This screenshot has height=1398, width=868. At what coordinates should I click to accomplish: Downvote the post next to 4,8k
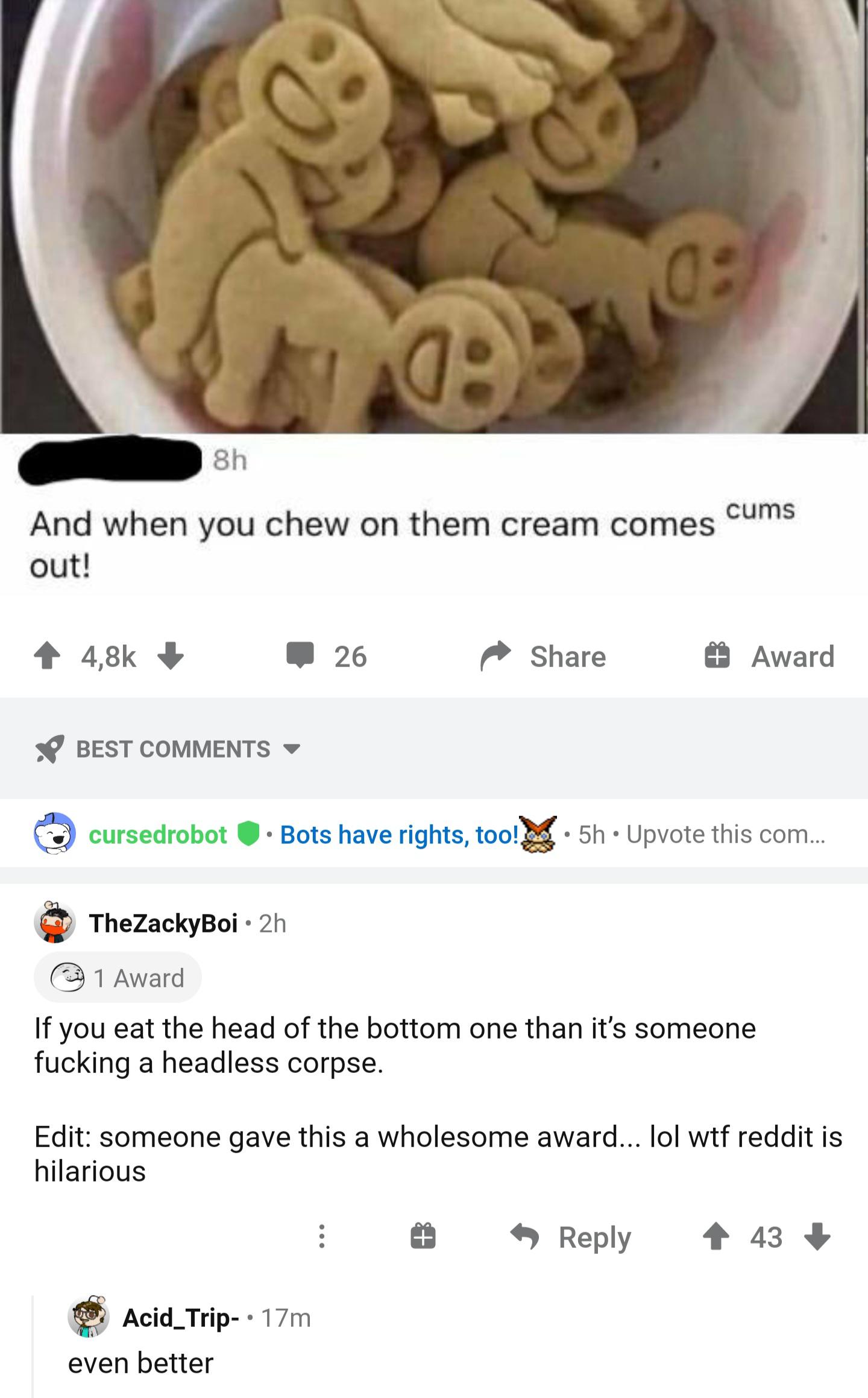(x=171, y=657)
